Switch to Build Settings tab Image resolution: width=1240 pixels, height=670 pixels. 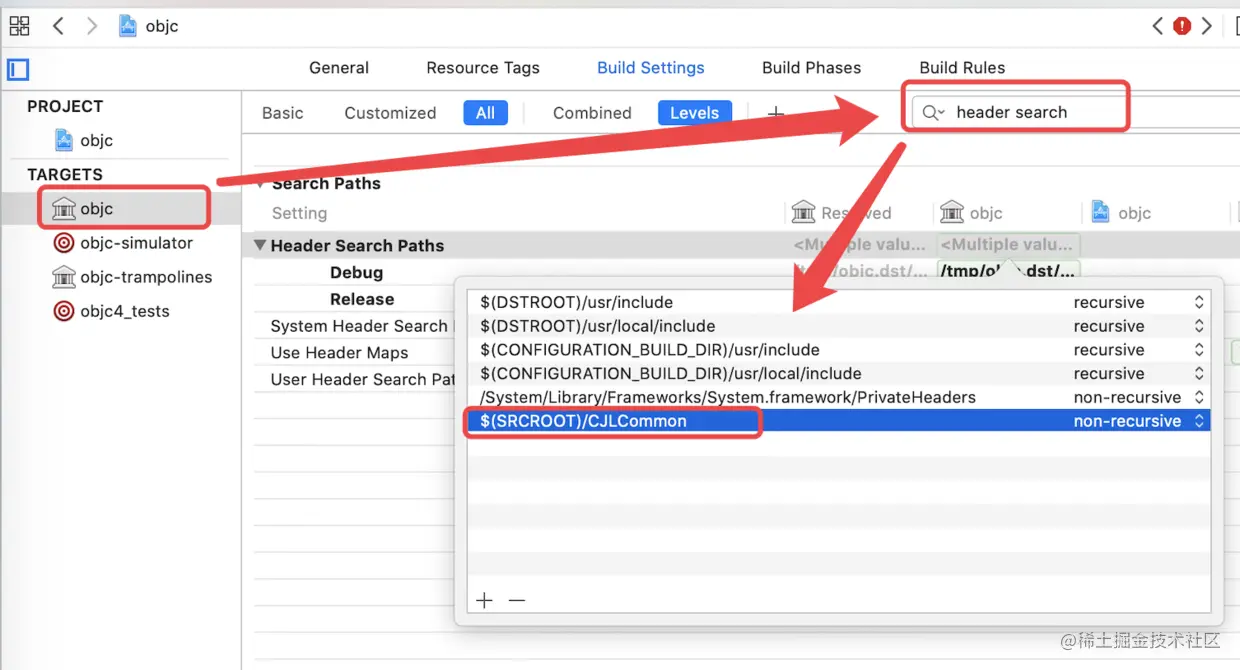pos(651,68)
